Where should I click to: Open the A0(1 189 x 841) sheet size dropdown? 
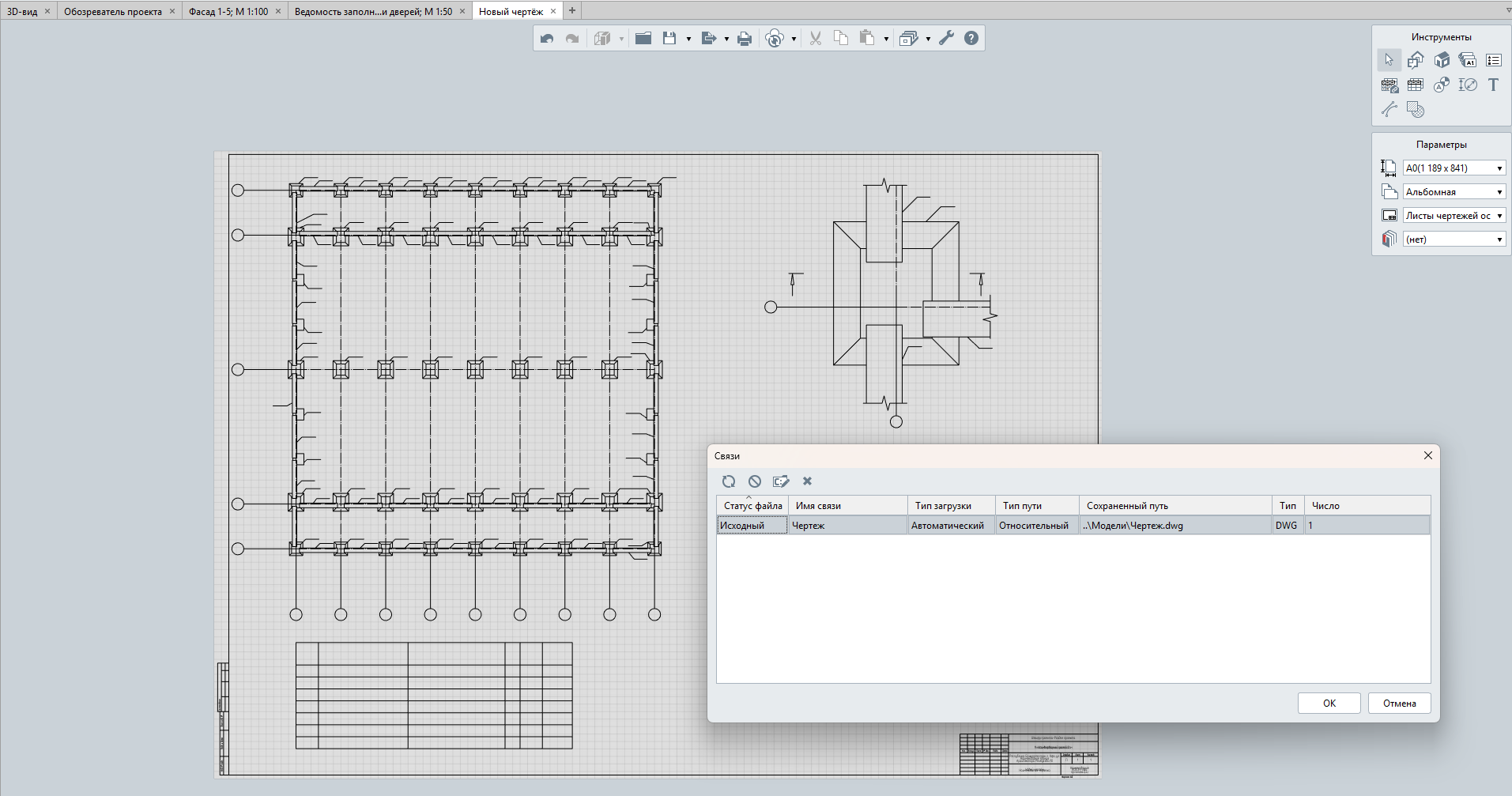click(x=1454, y=168)
